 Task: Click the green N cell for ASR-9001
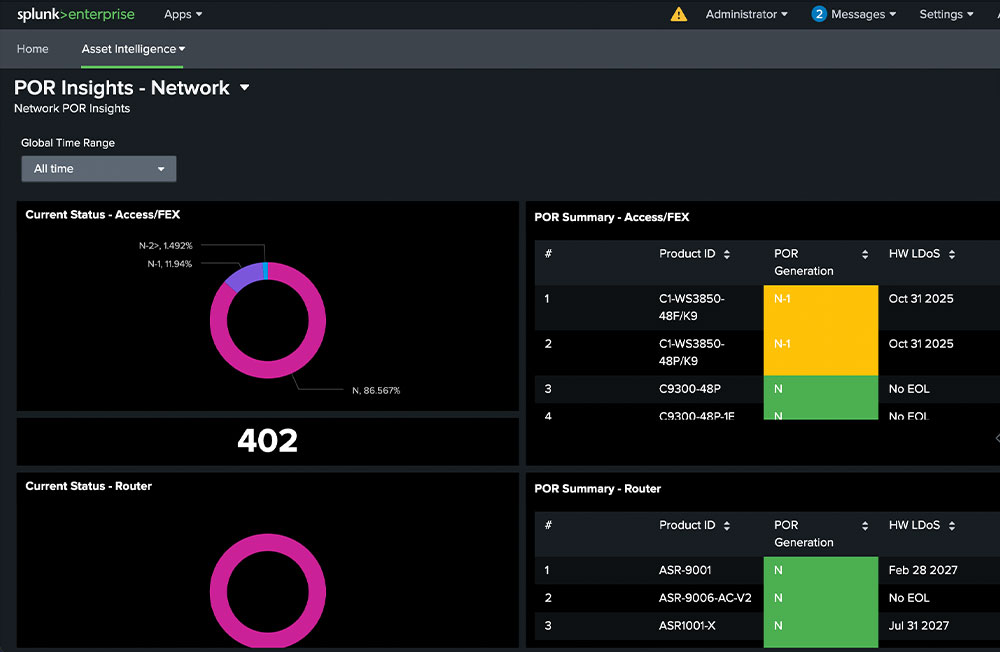821,570
